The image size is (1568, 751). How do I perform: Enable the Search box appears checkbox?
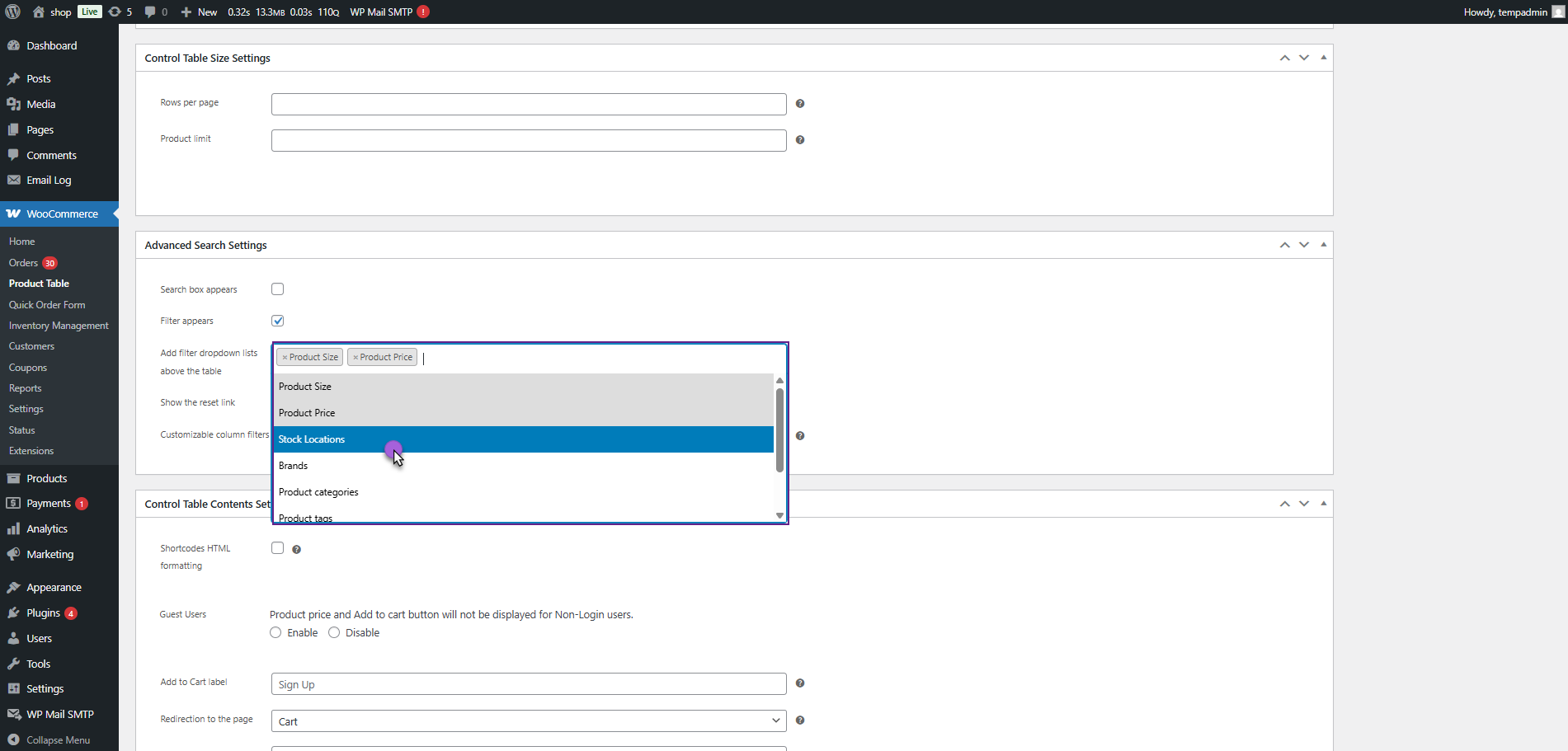[x=277, y=289]
